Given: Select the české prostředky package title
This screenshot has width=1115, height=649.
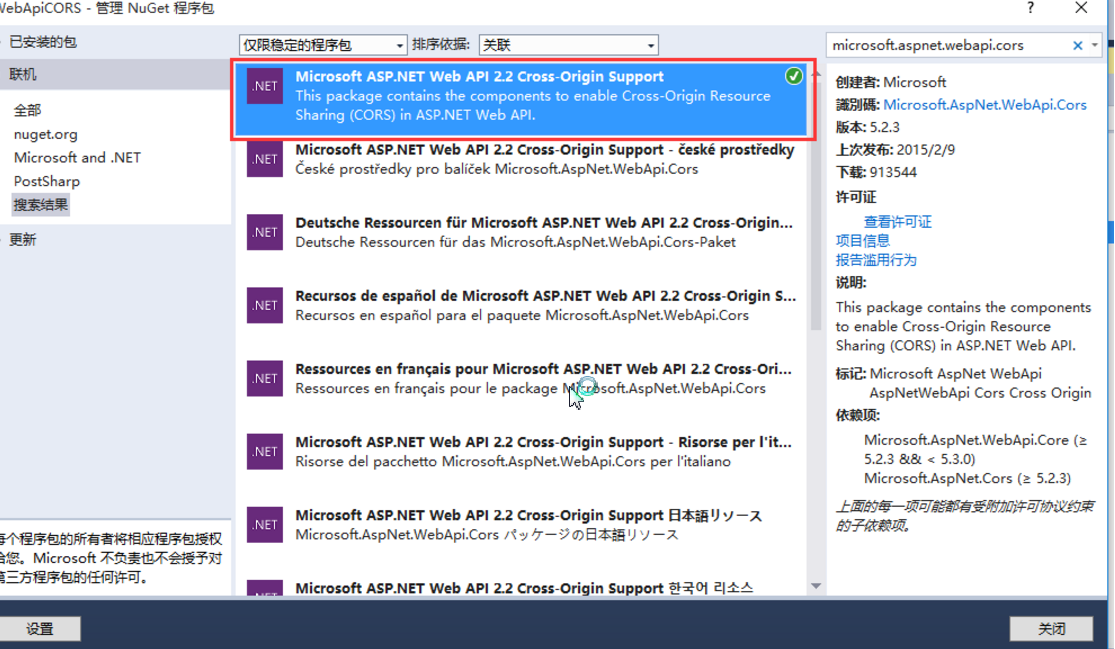Looking at the screenshot, I should click(x=545, y=149).
